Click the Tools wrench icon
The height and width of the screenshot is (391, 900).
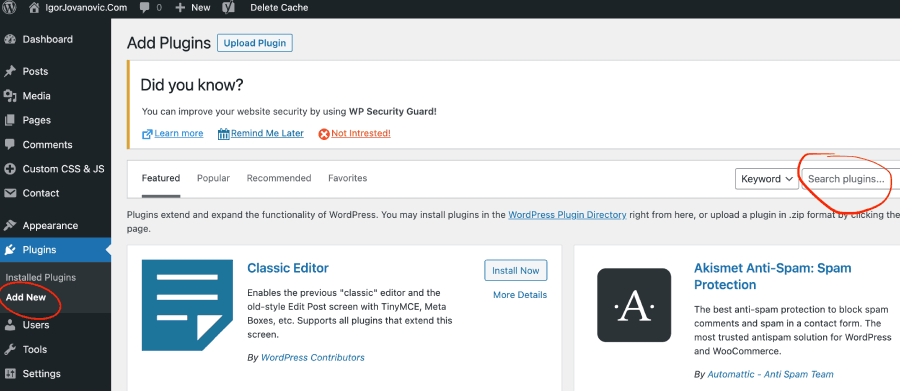(10, 349)
